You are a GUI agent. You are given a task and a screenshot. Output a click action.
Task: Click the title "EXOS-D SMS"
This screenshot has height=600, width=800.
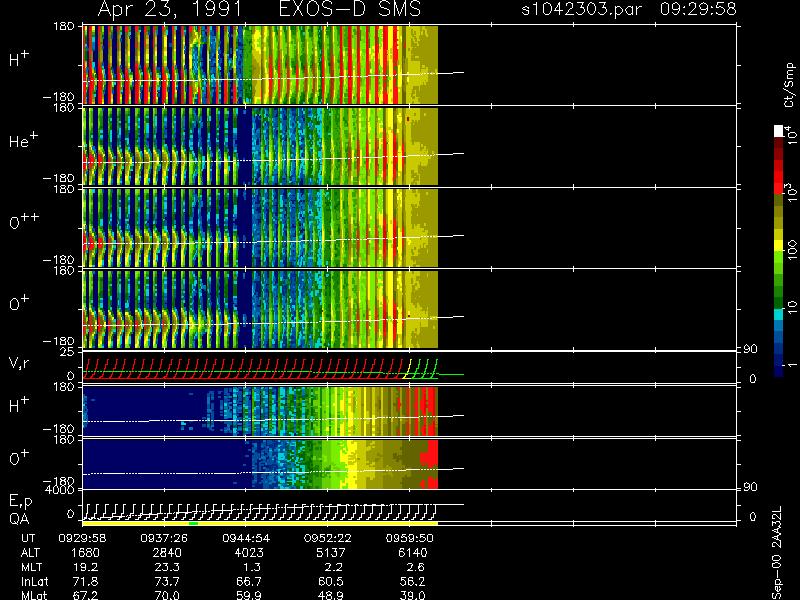tap(350, 9)
